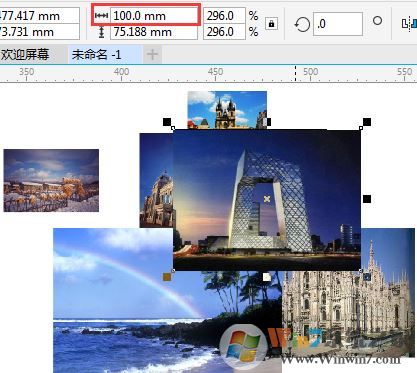The width and height of the screenshot is (417, 373).
Task: Switch to the 欢迎屏幕 tab
Action: coord(25,54)
